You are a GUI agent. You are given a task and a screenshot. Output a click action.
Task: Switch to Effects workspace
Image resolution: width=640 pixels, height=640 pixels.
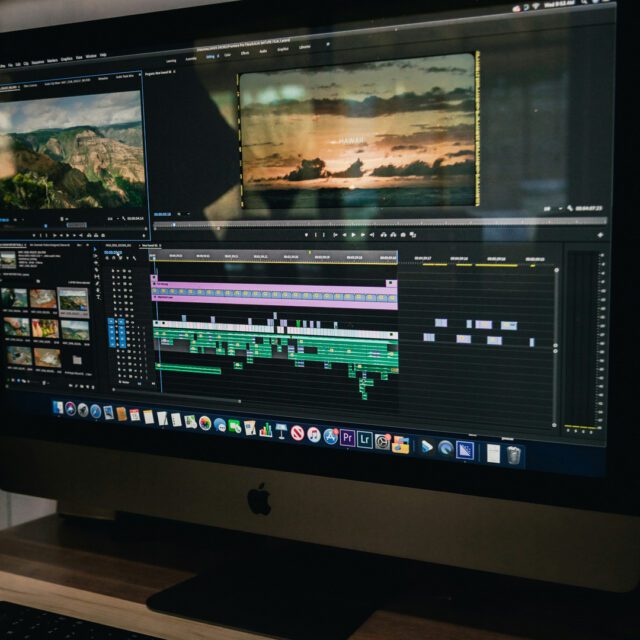[245, 53]
